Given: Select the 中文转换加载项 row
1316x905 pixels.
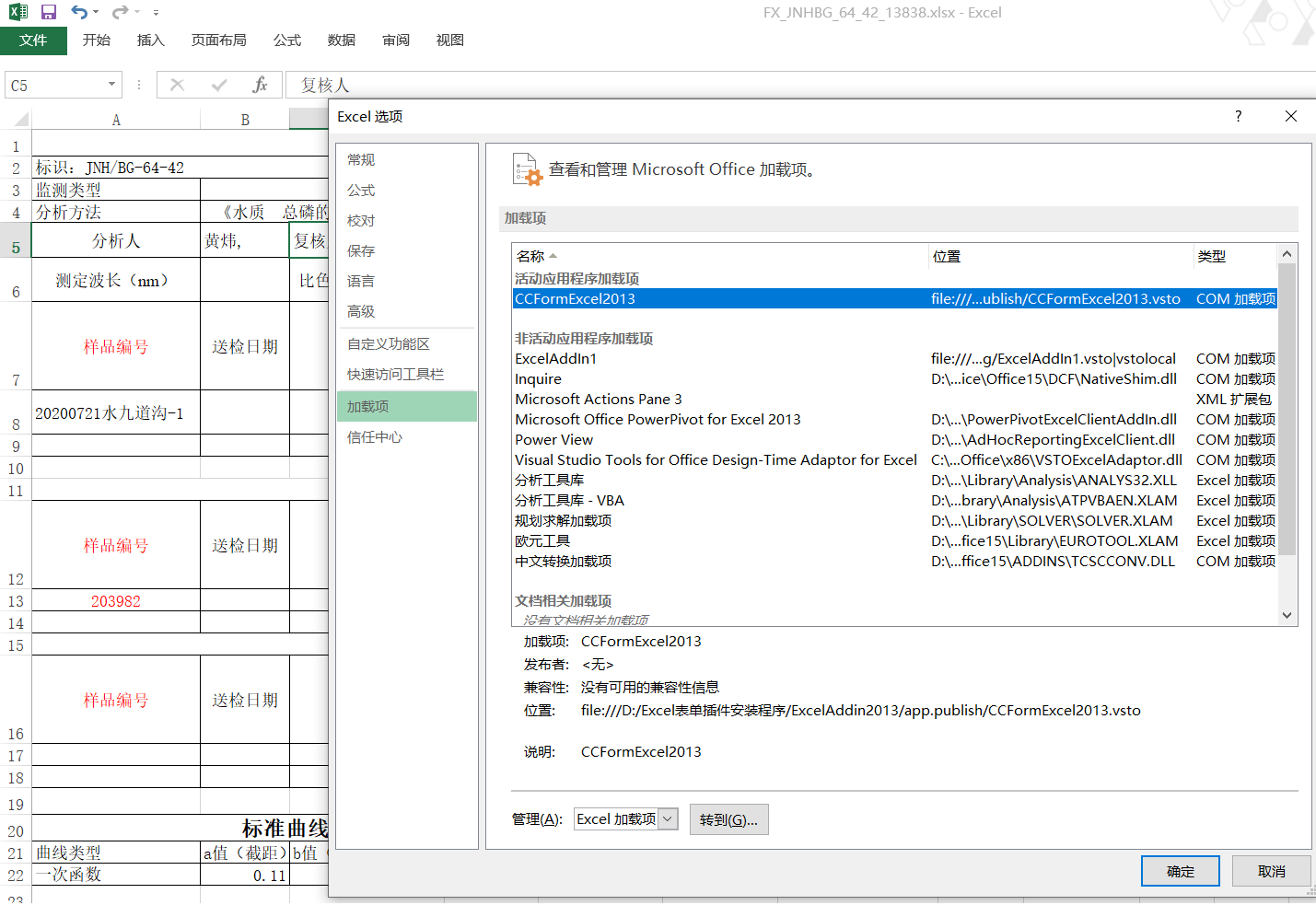Looking at the screenshot, I should click(x=895, y=561).
